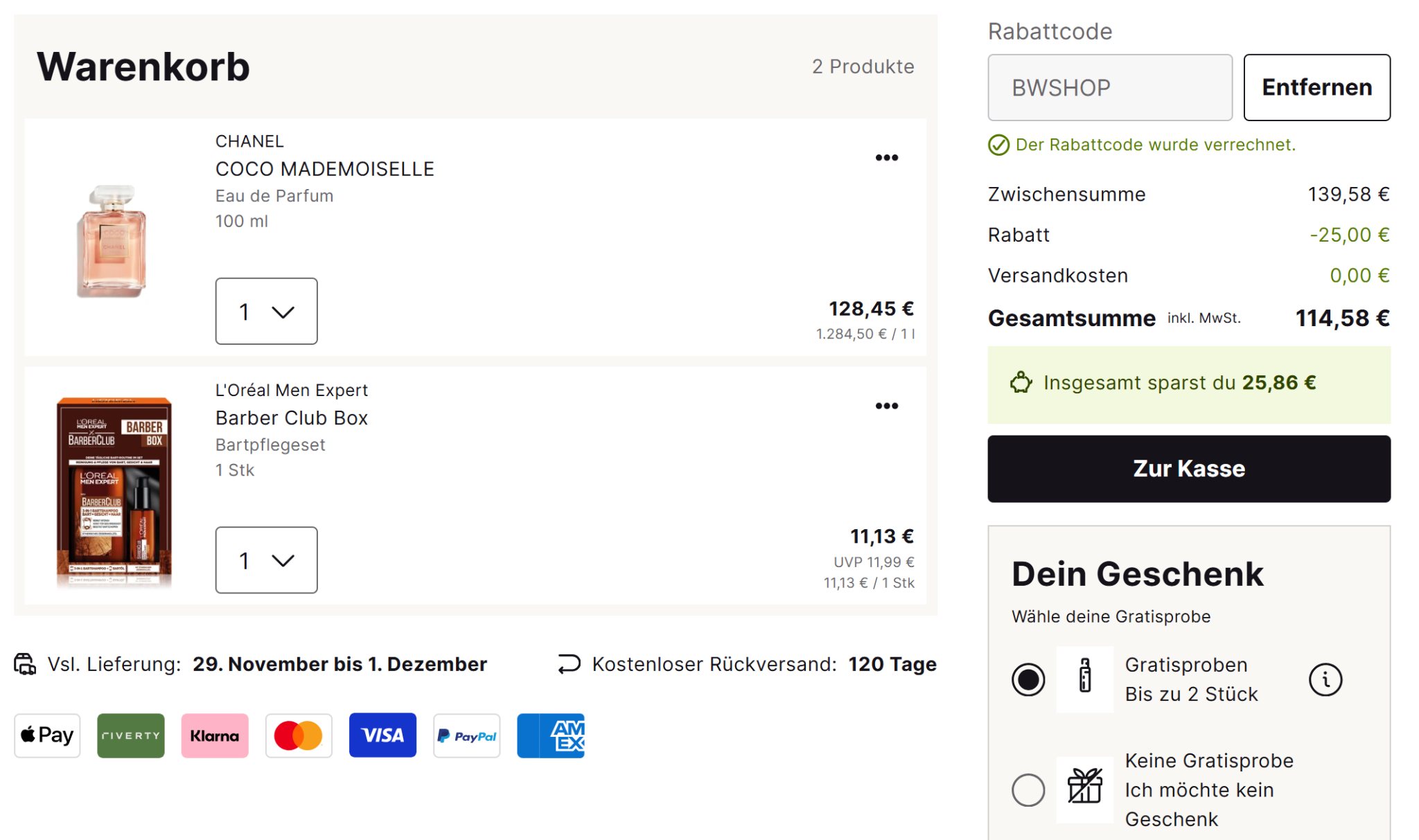Click the Apple Pay payment icon

point(47,735)
